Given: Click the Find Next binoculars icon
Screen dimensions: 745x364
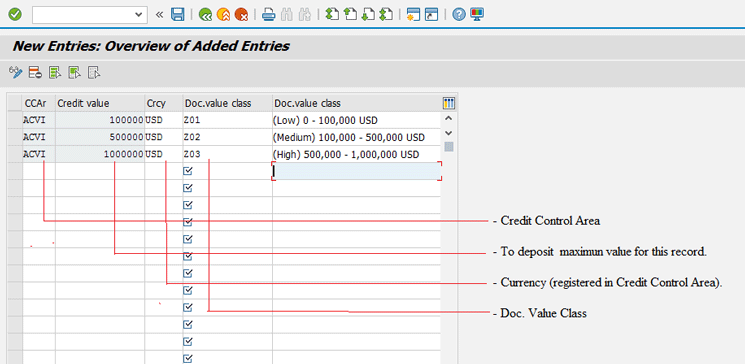Looking at the screenshot, I should coord(304,15).
